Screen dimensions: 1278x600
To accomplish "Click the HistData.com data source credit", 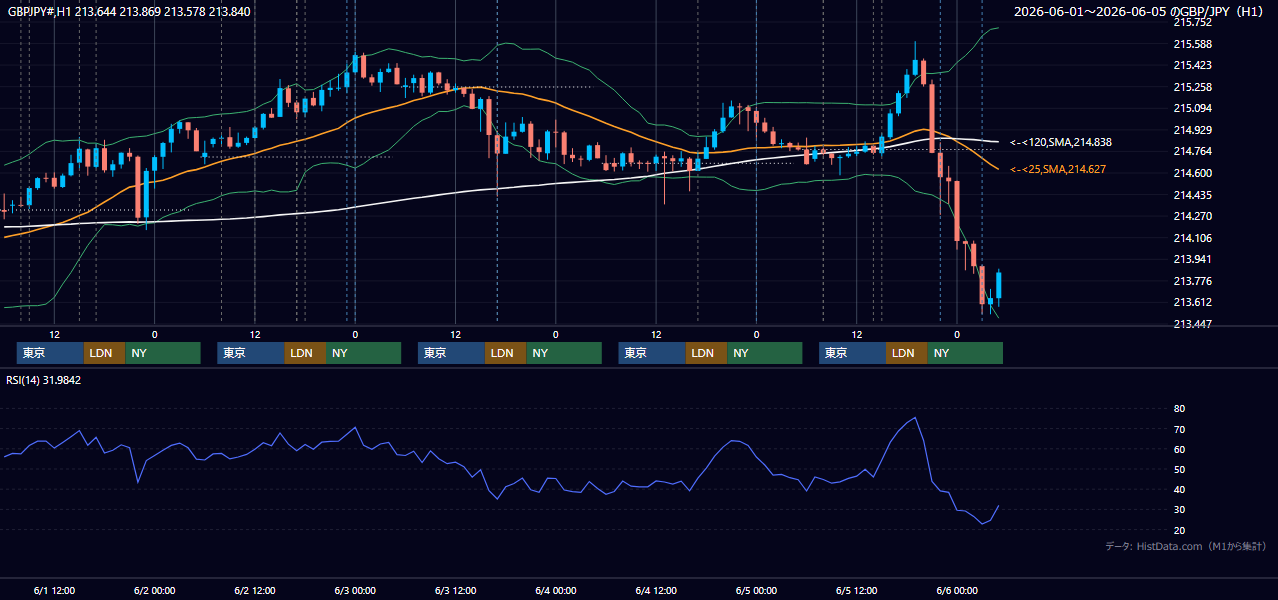I will (x=1186, y=546).
